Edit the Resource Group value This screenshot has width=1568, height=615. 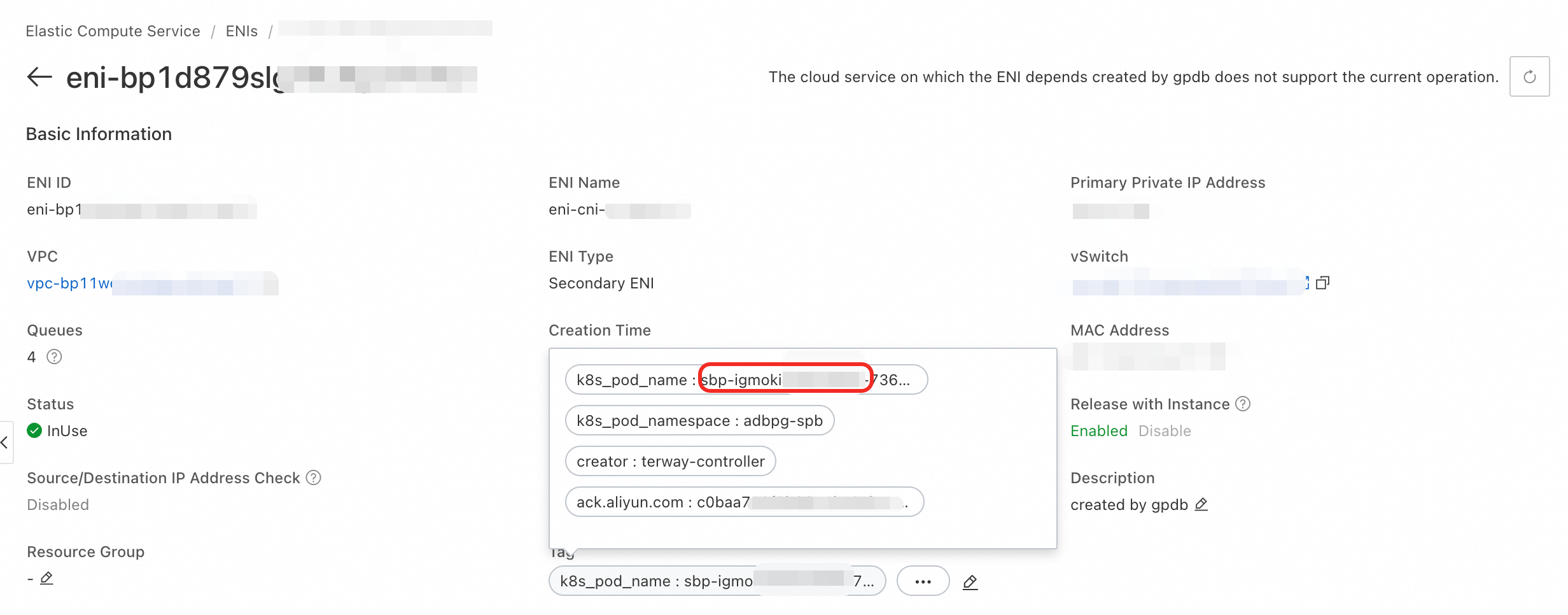click(46, 578)
